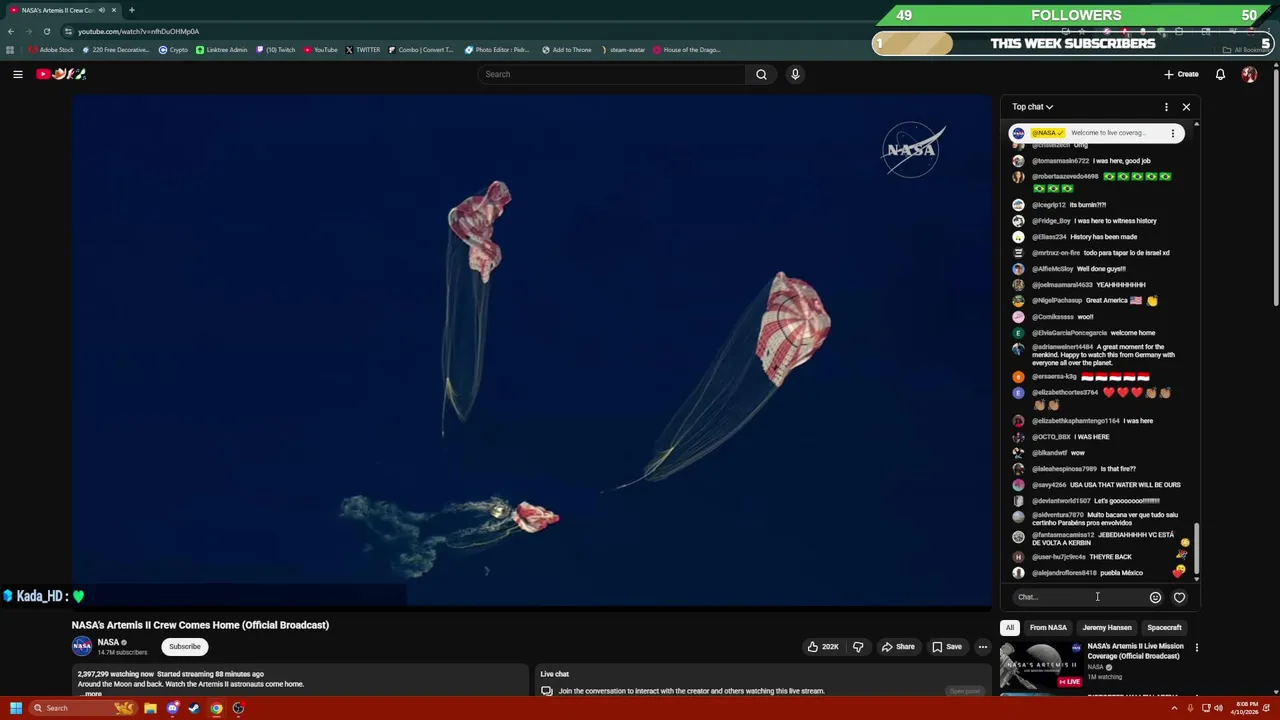Screen dimensions: 1280x720
Task: Close the live chat panel
Action: [x=1186, y=107]
